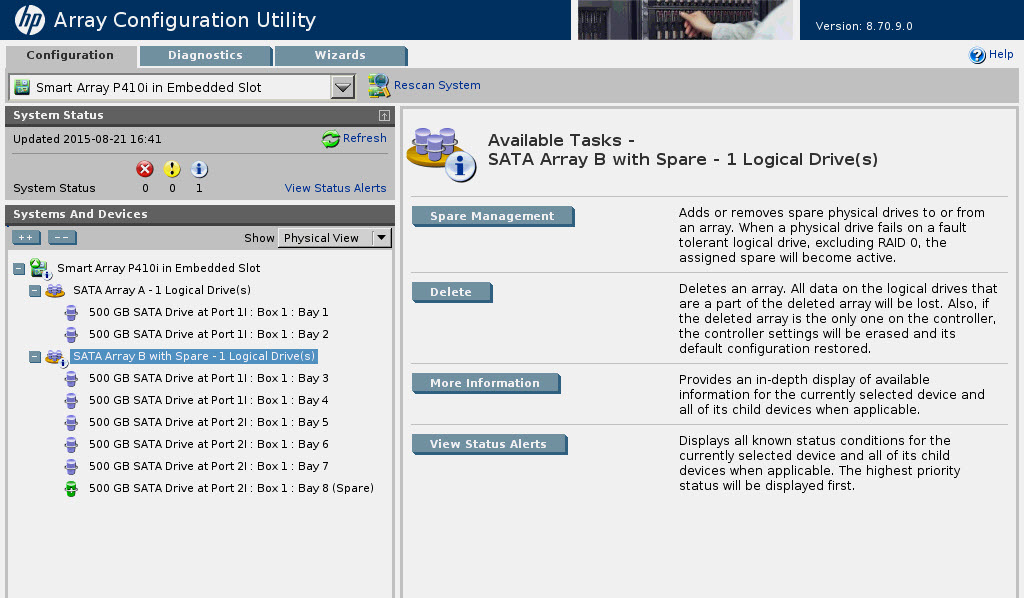
Task: Collapse the SATA Array B with Spare node
Action: (35, 356)
